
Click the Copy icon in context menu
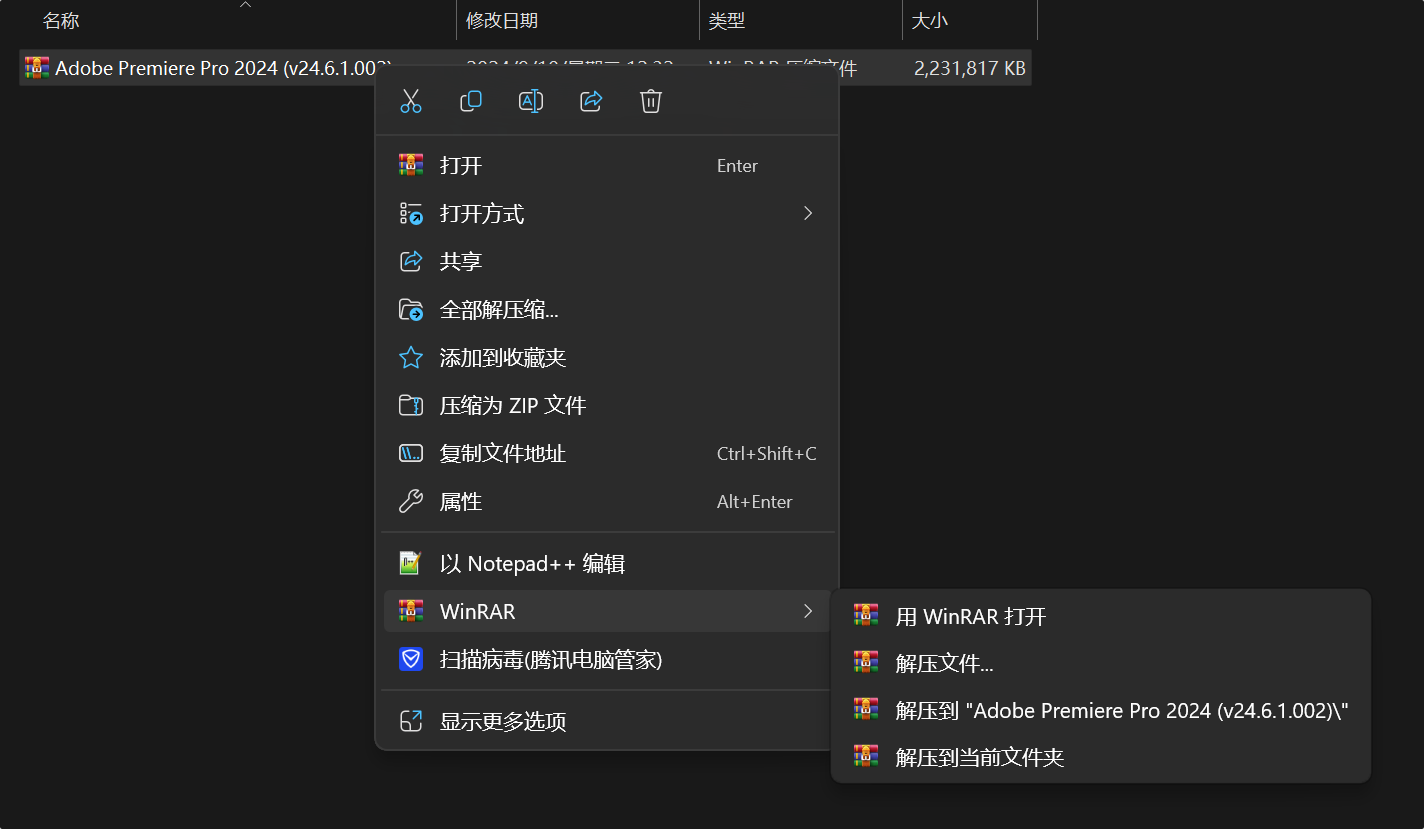point(471,101)
